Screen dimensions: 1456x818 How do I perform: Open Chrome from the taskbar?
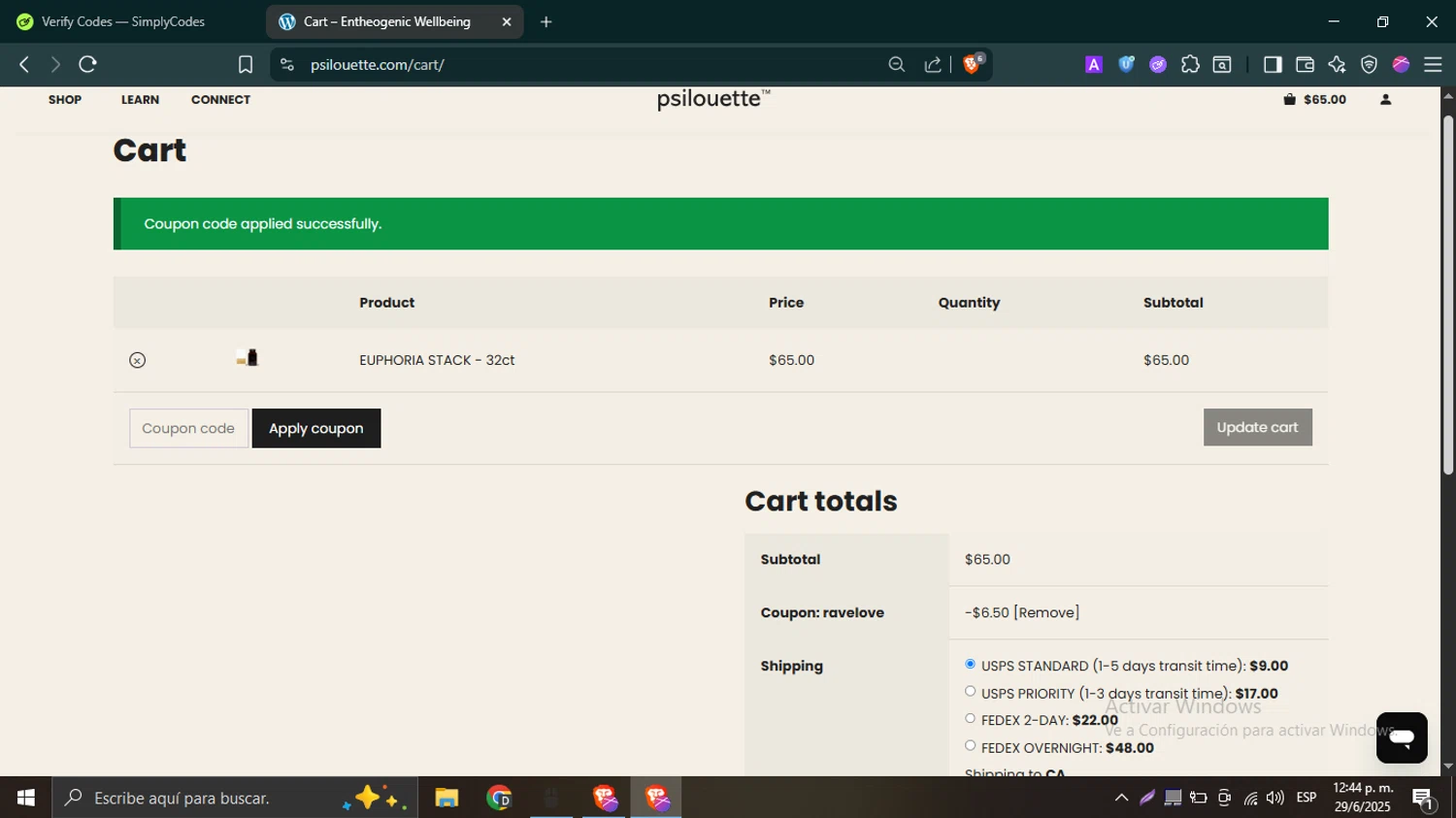(x=499, y=798)
